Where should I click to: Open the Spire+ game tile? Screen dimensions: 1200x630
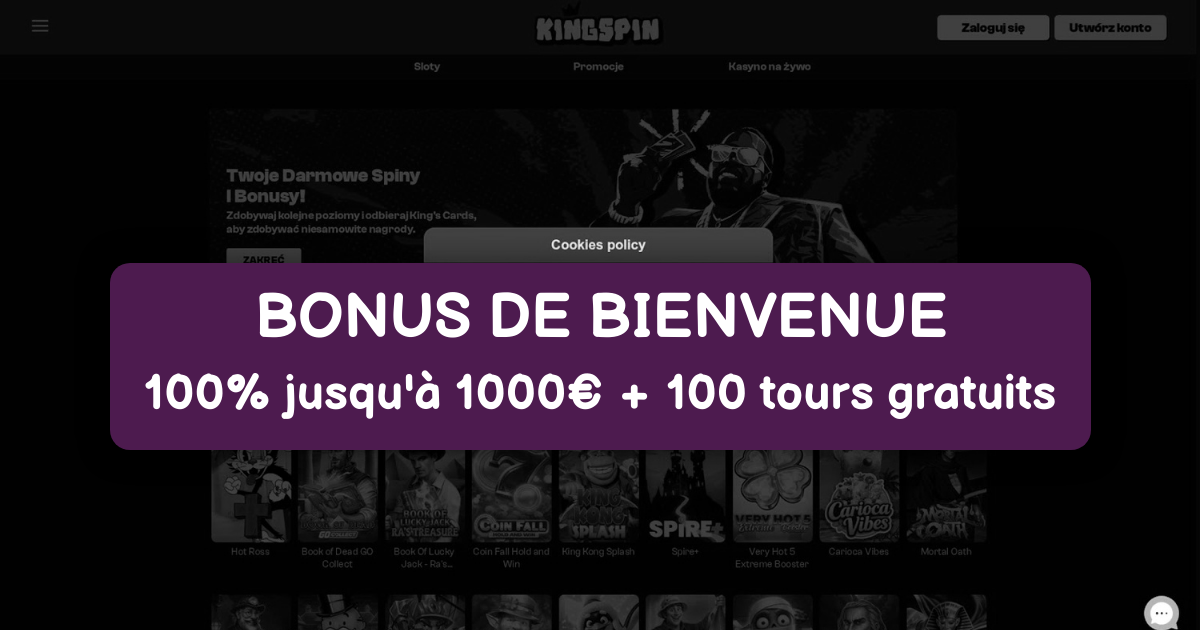click(x=685, y=496)
